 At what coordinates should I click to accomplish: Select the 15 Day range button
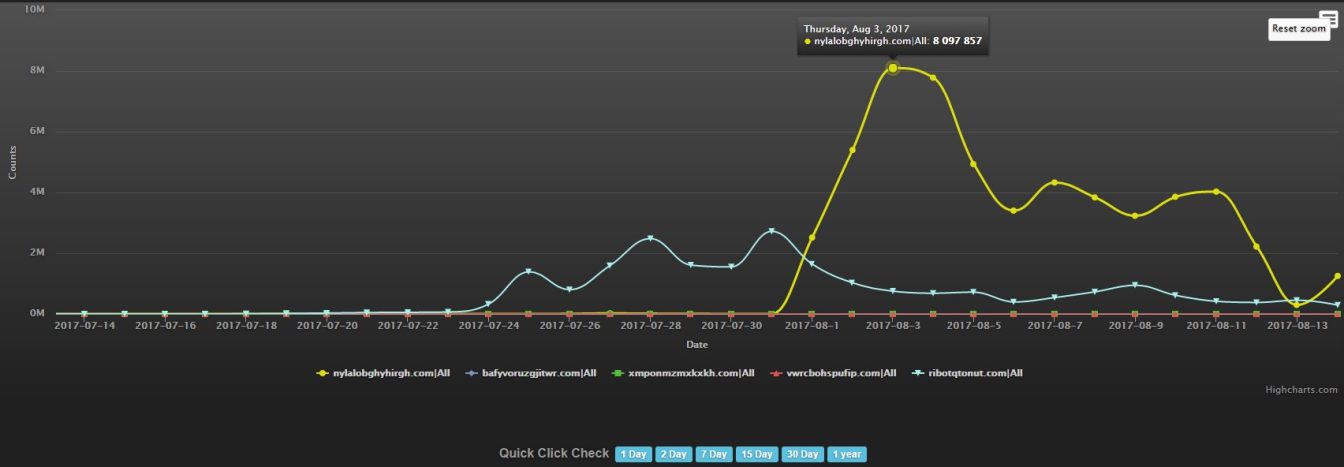756,454
